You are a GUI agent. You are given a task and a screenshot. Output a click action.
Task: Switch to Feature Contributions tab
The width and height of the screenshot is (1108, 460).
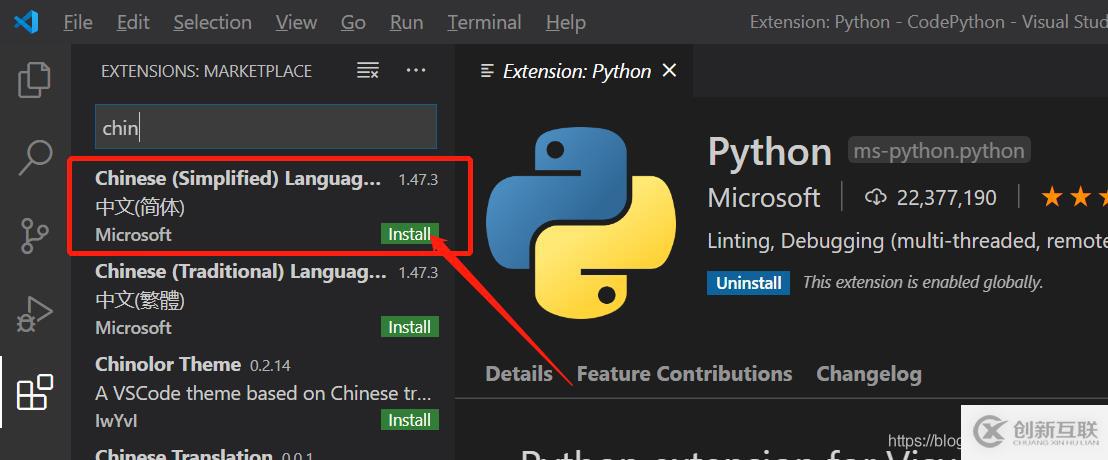coord(684,373)
